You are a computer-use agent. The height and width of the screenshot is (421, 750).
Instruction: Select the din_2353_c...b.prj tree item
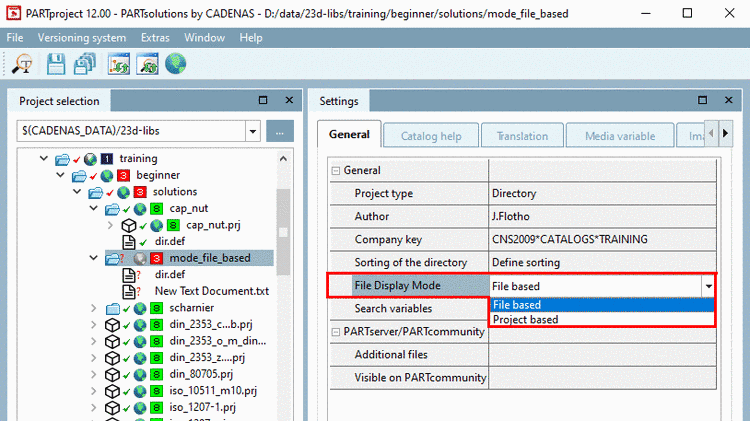[211, 324]
